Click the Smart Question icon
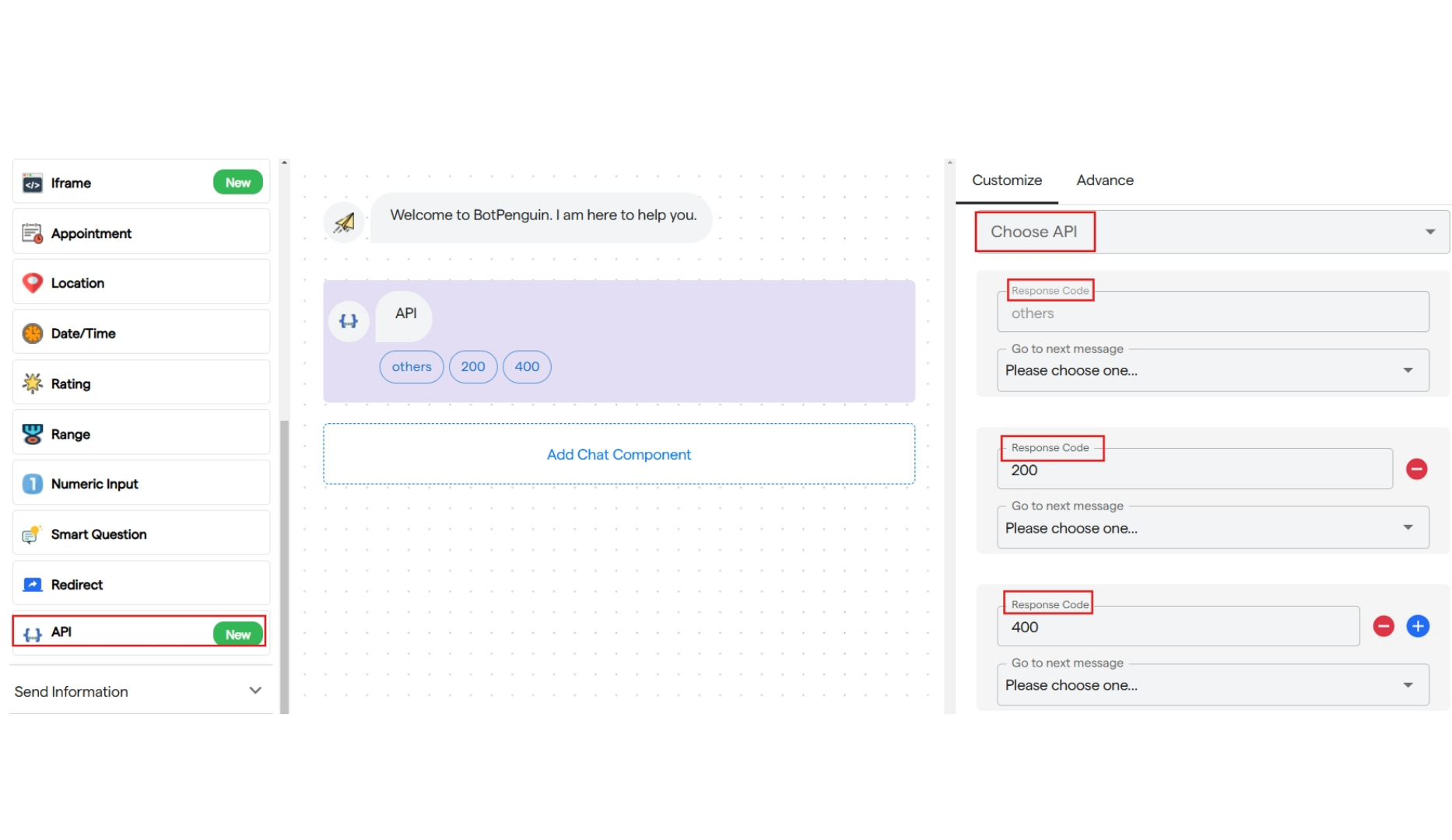Image resolution: width=1452 pixels, height=840 pixels. [32, 534]
